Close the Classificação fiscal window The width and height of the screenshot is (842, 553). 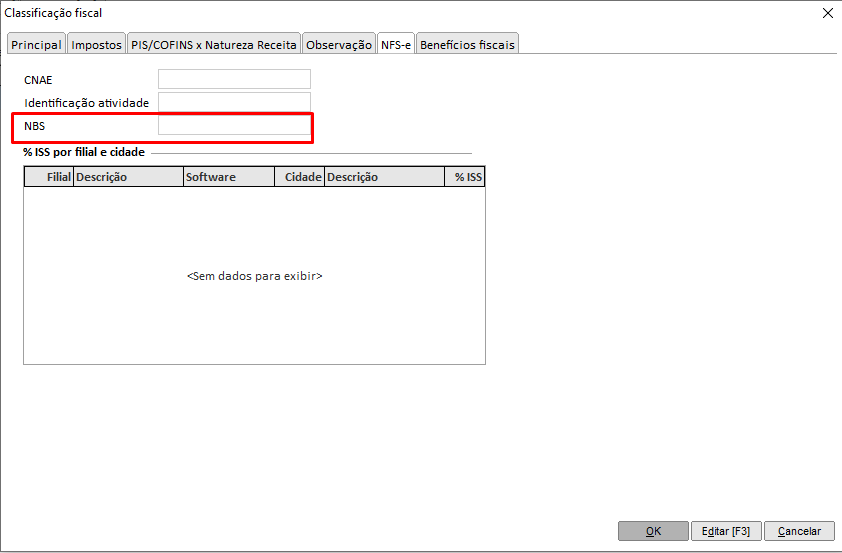(x=827, y=13)
